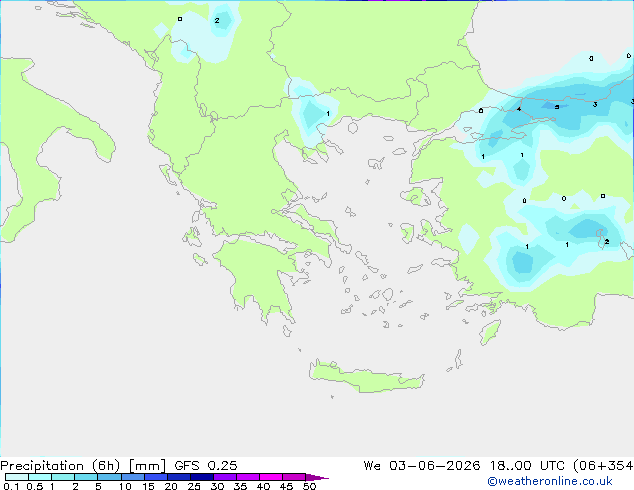
Task: Click the '15' legend scale label
Action: (148, 486)
